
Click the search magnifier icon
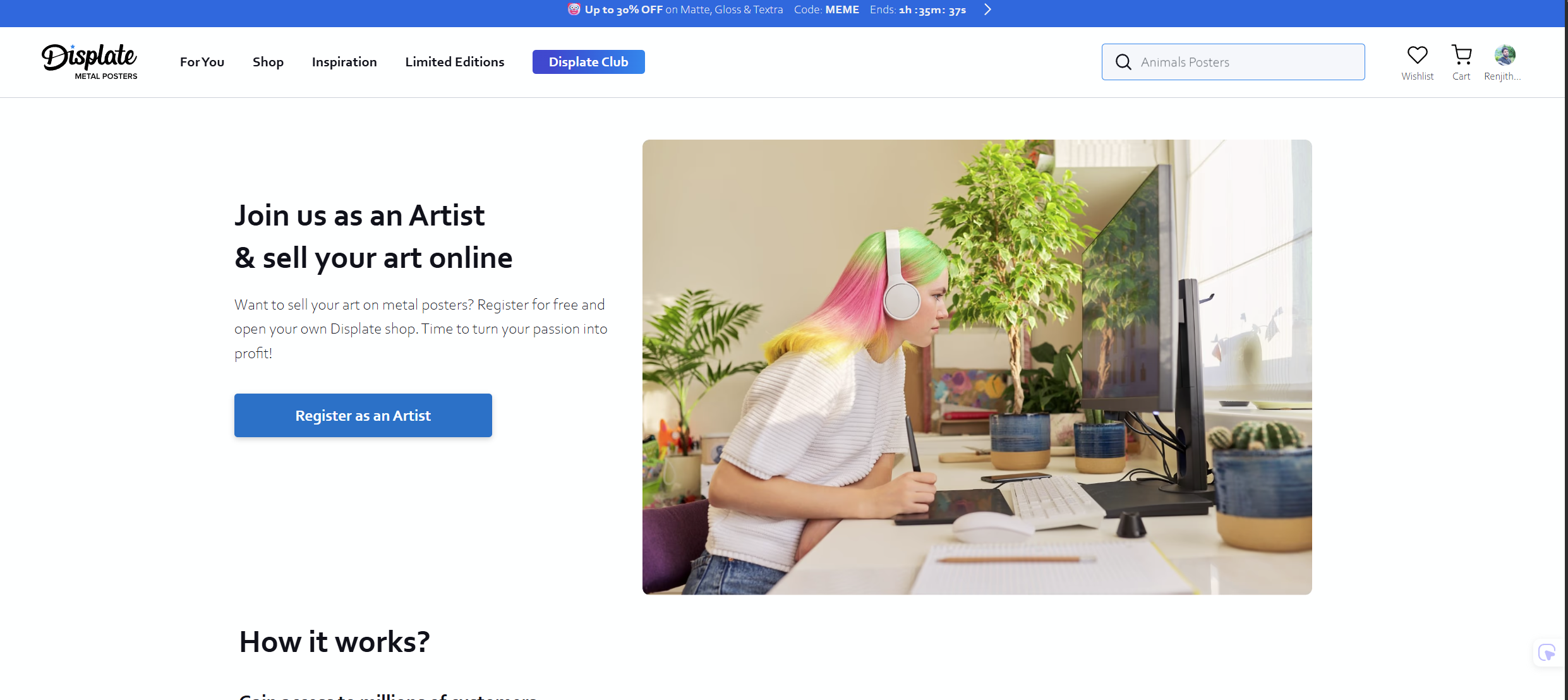(1123, 62)
